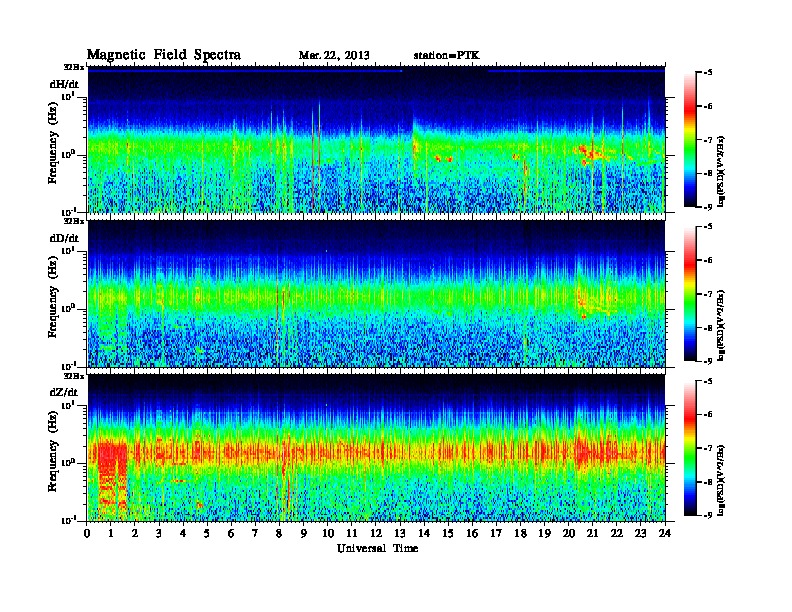The image size is (792, 612).
Task: Click the hour 2 tick label on the time axis
Action: [x=135, y=534]
